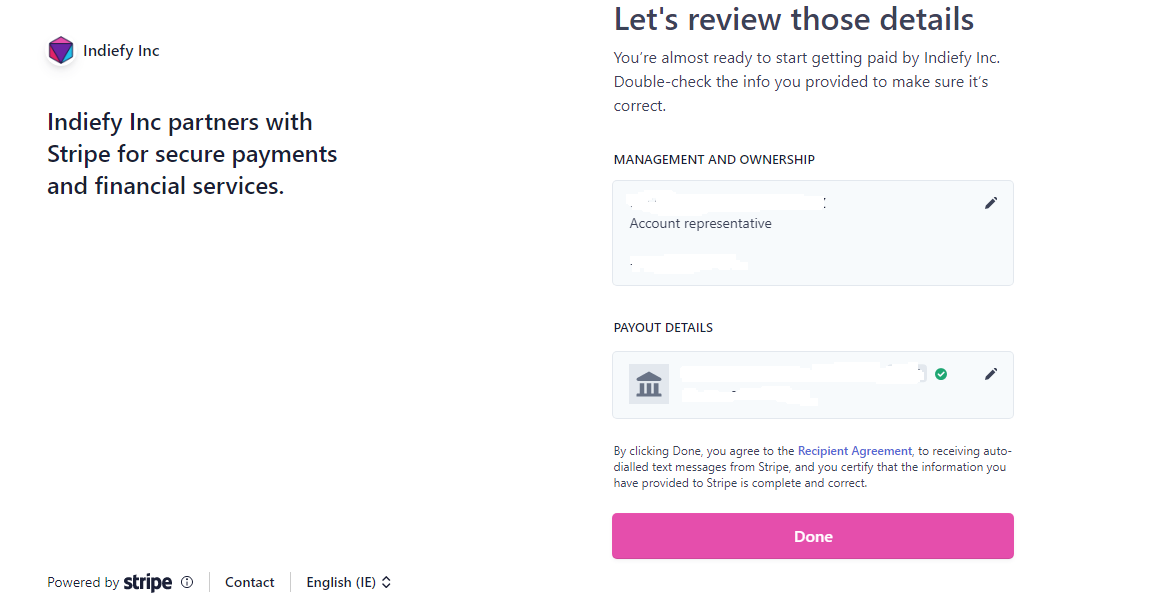Click the Management and Ownership heading
Viewport: 1151px width, 609px height.
[x=714, y=159]
